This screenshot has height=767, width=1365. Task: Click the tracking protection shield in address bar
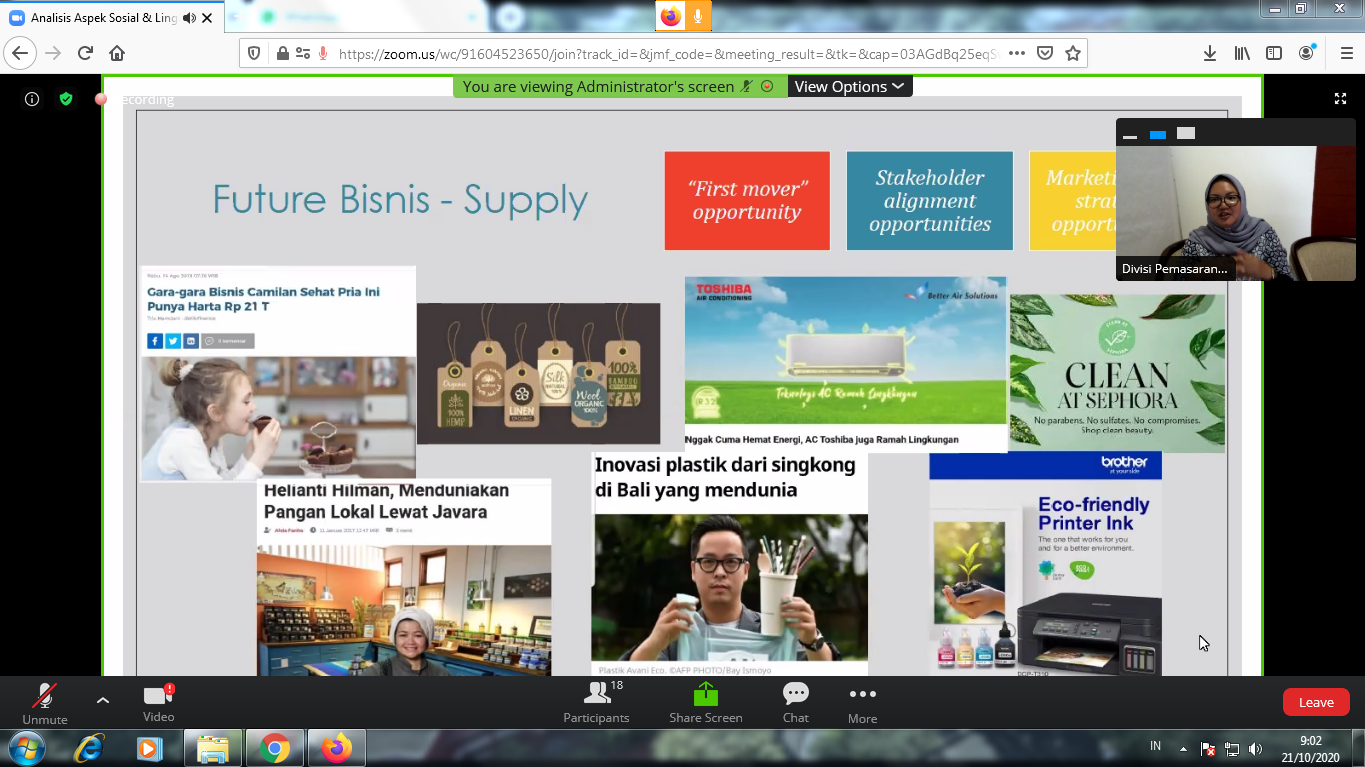(254, 54)
